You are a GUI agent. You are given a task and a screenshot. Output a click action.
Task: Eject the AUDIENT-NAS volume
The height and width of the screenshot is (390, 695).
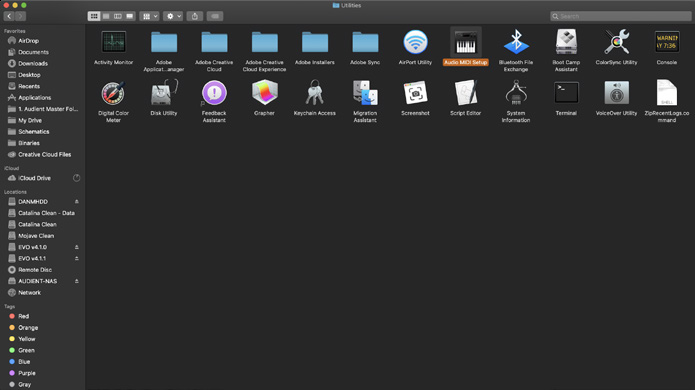click(x=77, y=281)
